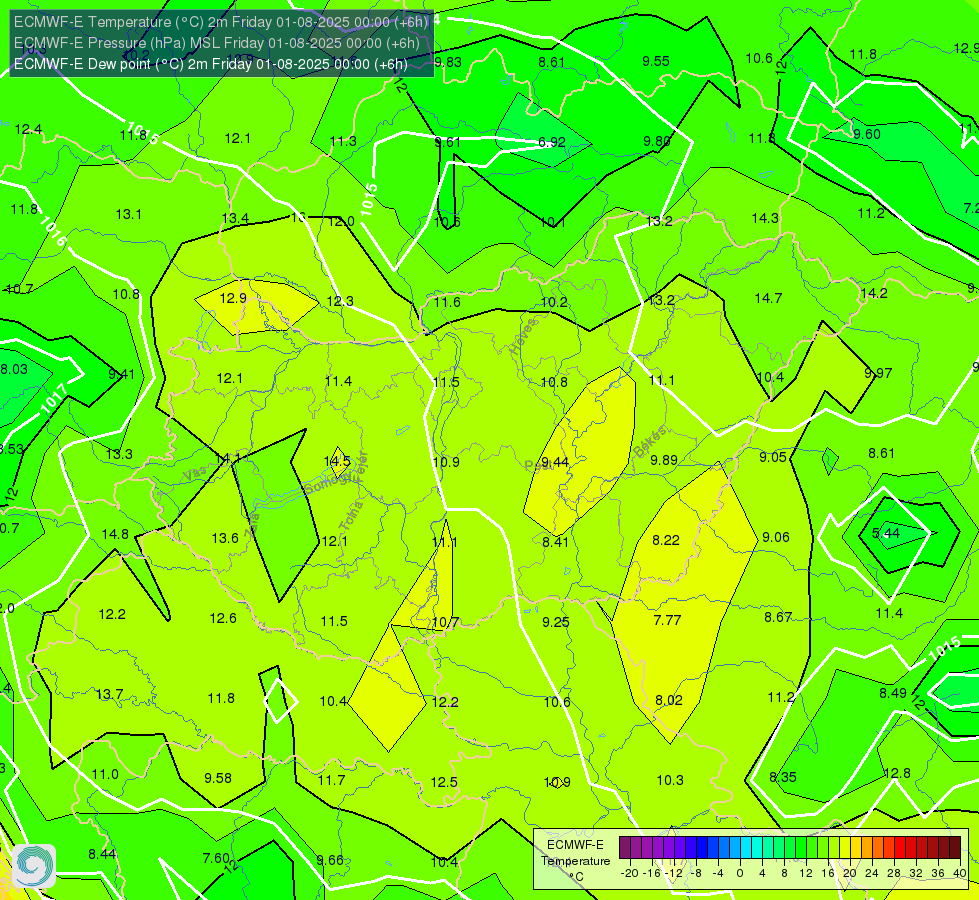Click the 12.3 temperature value
This screenshot has height=900, width=979.
(340, 301)
